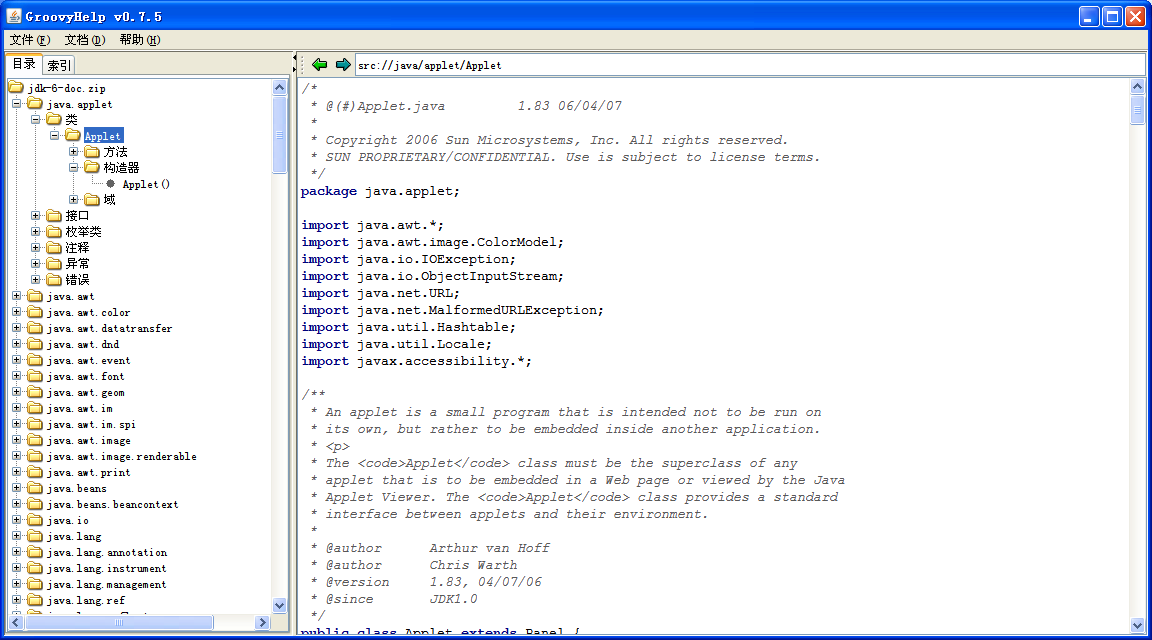
Task: Click the source pane vertical scrollbar thumb
Action: [x=1137, y=110]
